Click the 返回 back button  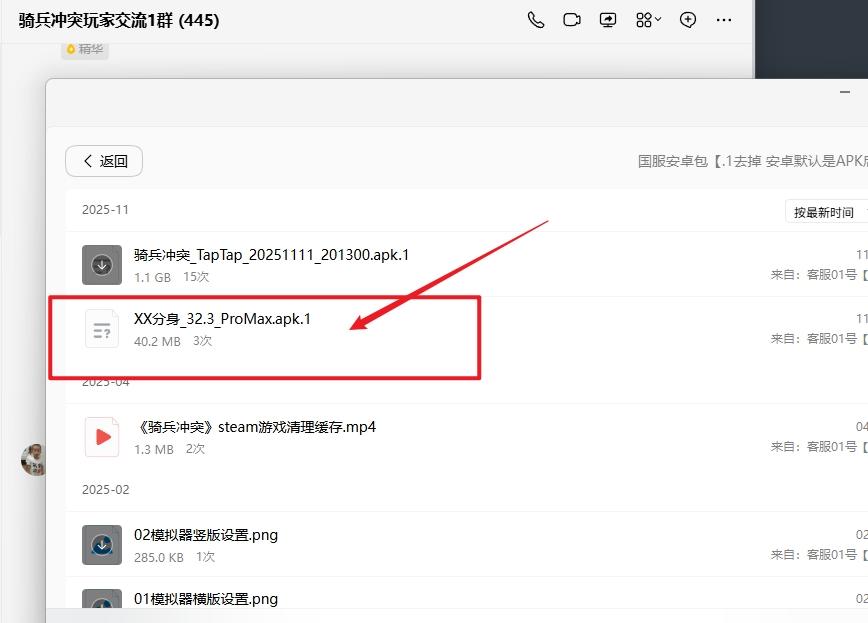coord(104,161)
